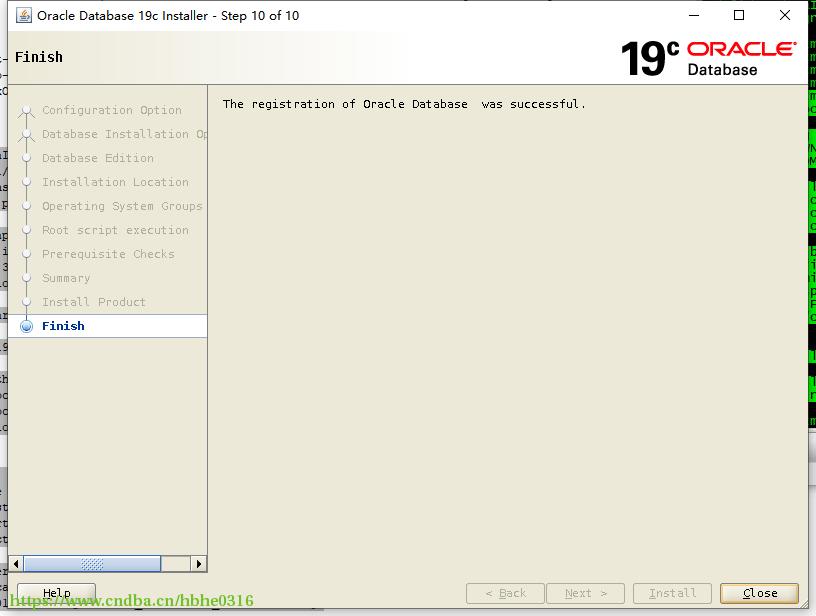The image size is (816, 616).
Task: Click the Prerequisite Checks step marker icon
Action: (x=27, y=254)
